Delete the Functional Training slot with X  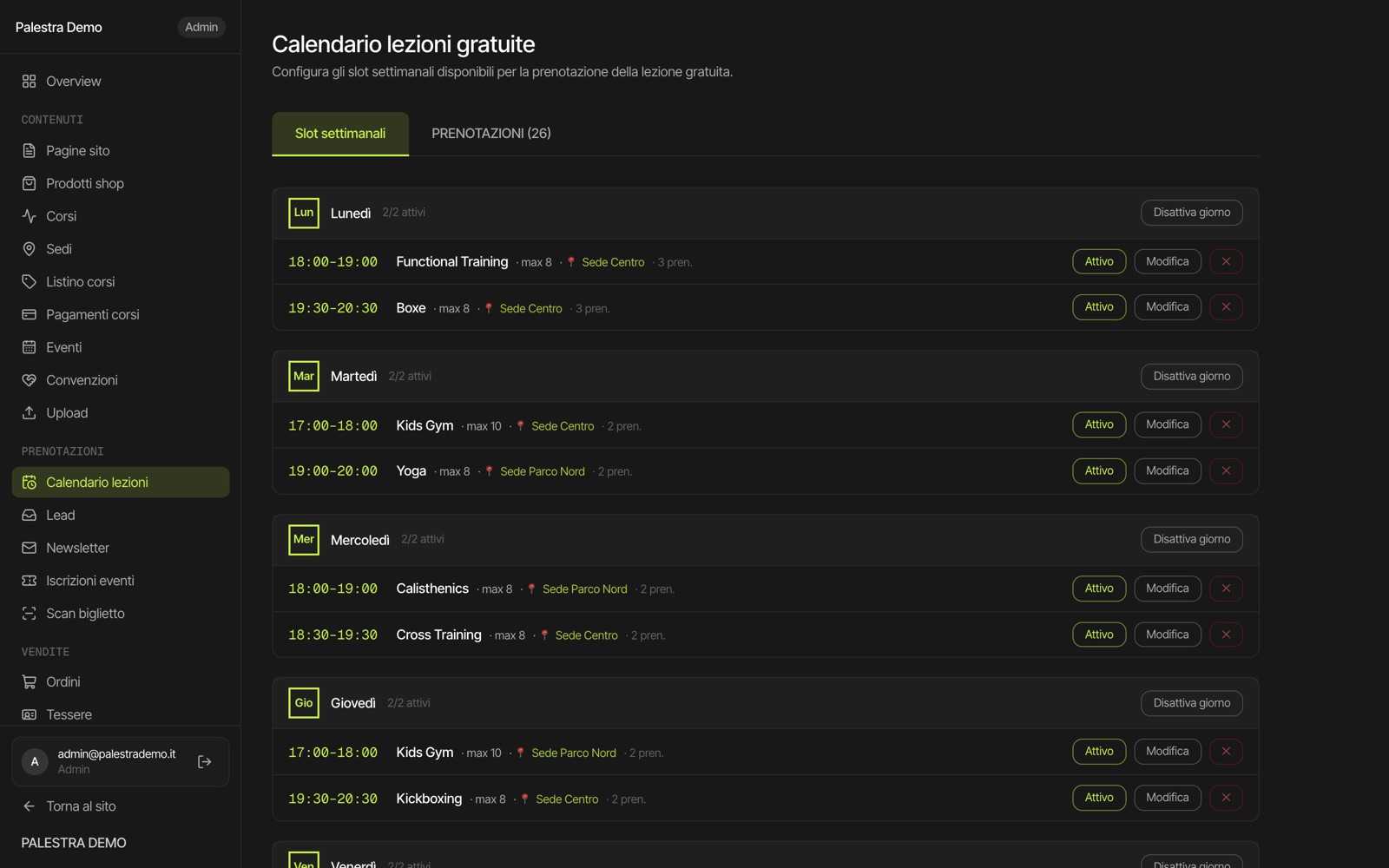[1226, 261]
